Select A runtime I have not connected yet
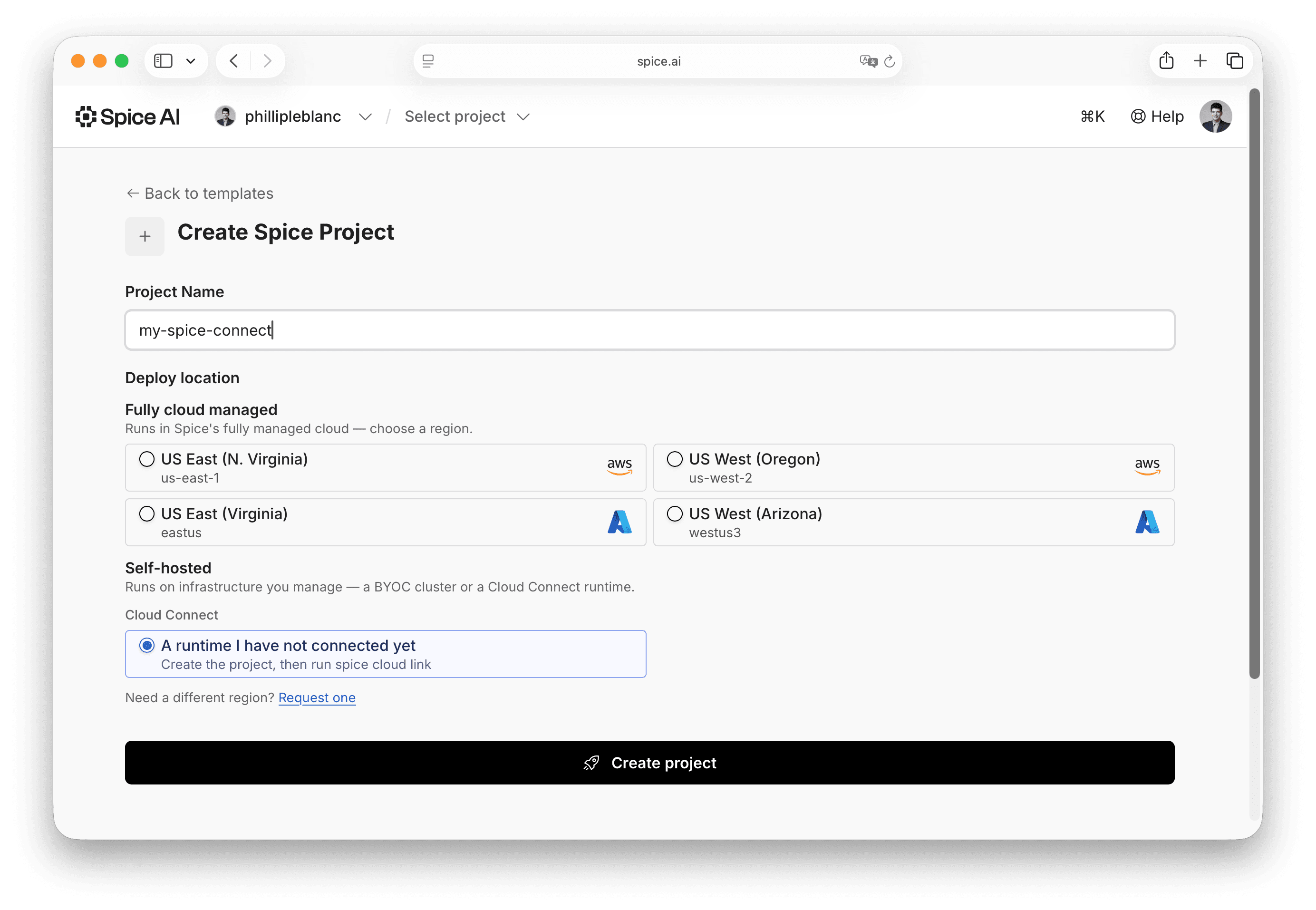The width and height of the screenshot is (1316, 910). (386, 654)
